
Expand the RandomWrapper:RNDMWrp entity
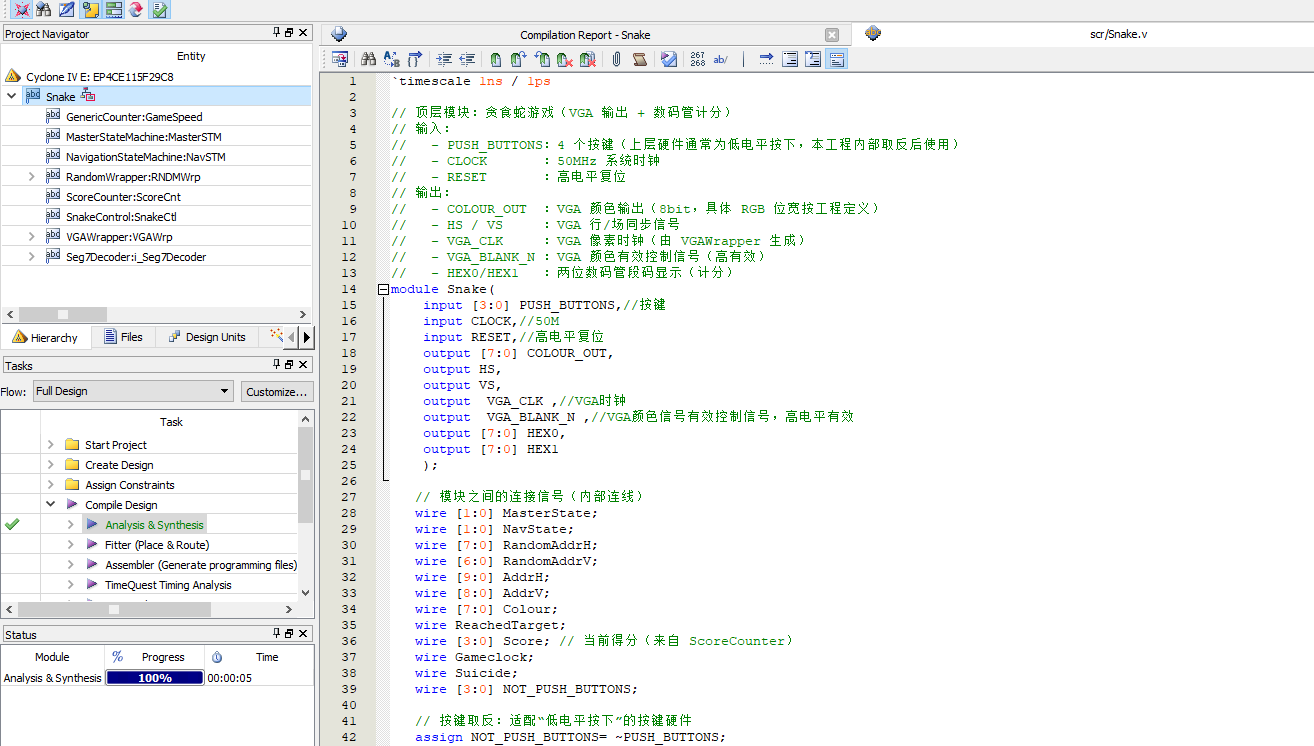tap(31, 176)
